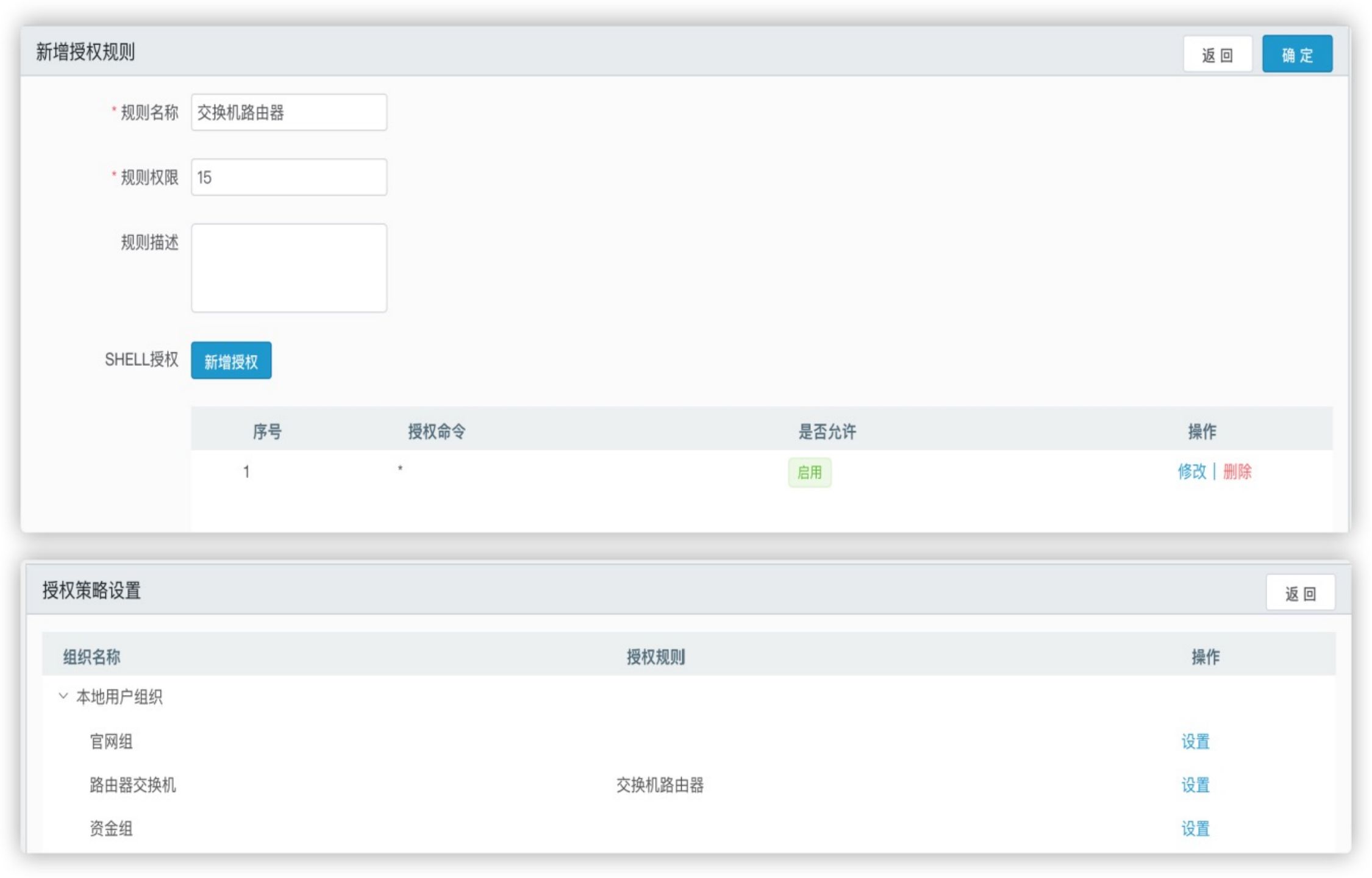The image size is (1372, 878).
Task: Click the 规则权限 input containing 15
Action: [289, 177]
